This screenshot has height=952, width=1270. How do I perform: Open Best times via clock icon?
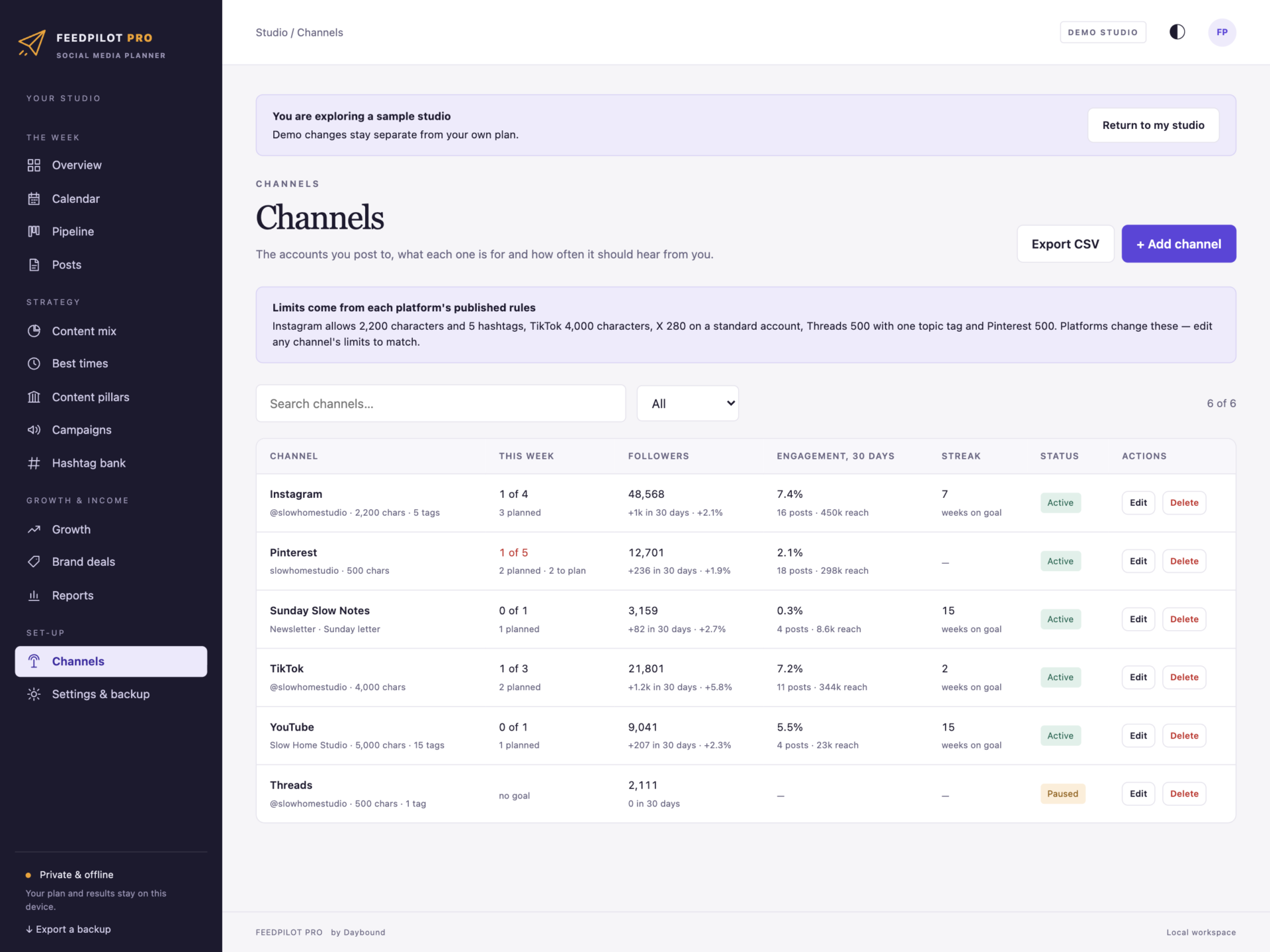(34, 364)
